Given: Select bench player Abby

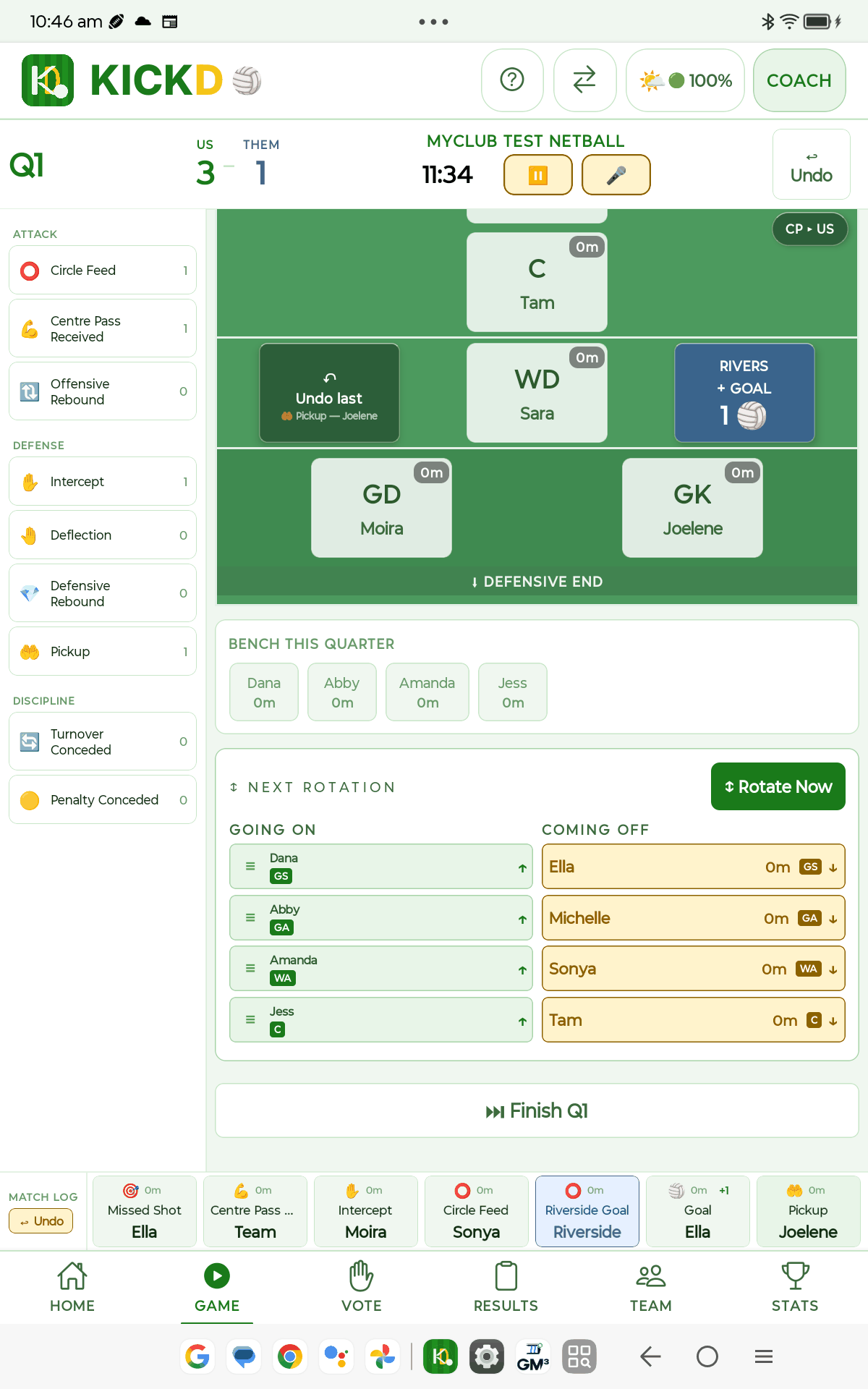Looking at the screenshot, I should [x=342, y=692].
